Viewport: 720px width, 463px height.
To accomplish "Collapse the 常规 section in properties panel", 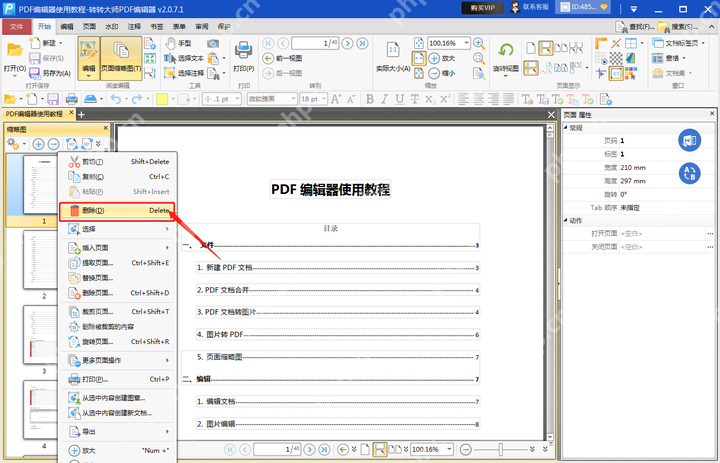I will [x=566, y=128].
